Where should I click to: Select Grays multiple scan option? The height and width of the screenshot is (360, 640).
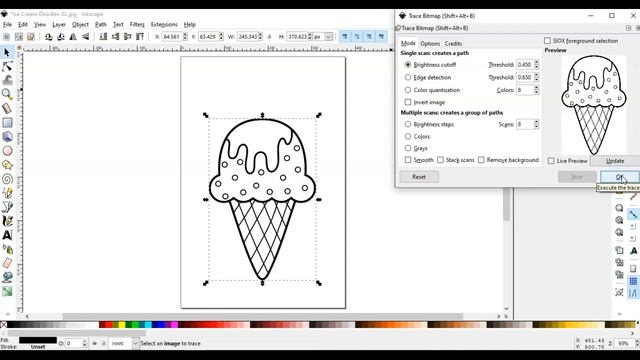[408, 148]
